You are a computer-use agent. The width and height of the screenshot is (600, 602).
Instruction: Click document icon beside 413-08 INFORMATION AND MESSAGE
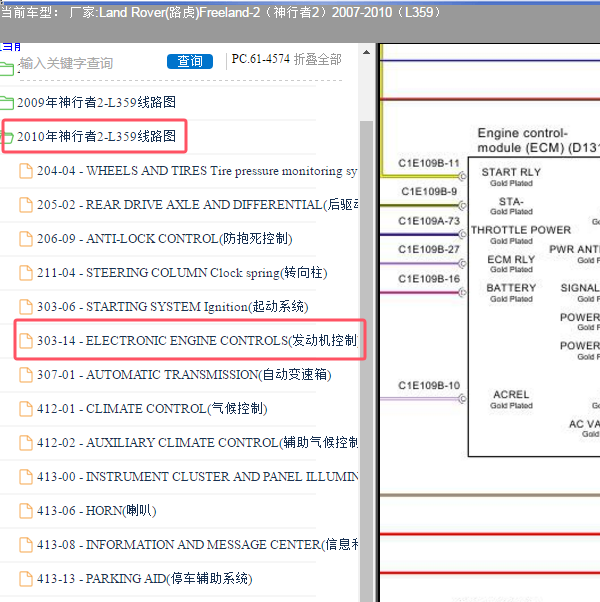(x=26, y=545)
